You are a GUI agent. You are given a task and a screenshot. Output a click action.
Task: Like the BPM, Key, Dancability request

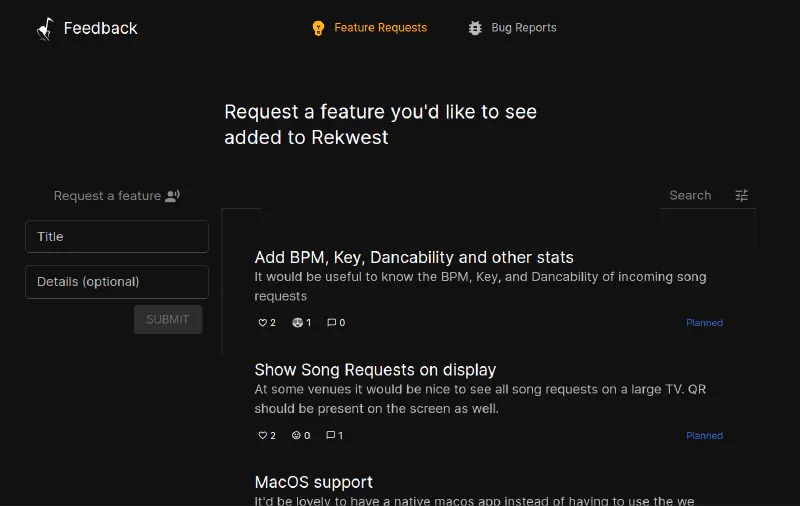click(x=264, y=323)
